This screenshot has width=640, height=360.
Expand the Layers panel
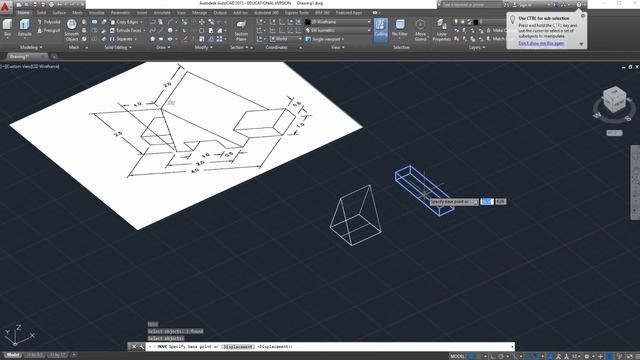coord(477,47)
